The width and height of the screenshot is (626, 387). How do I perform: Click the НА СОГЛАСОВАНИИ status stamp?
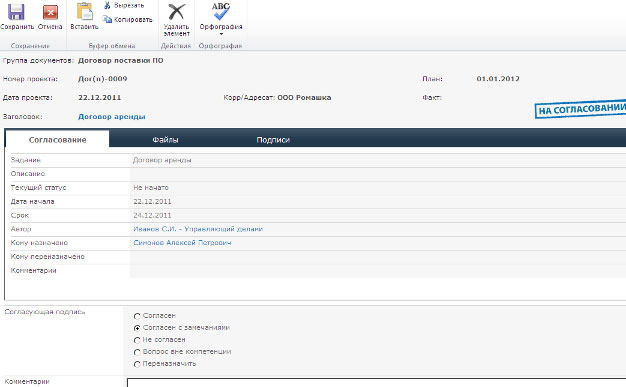point(580,109)
